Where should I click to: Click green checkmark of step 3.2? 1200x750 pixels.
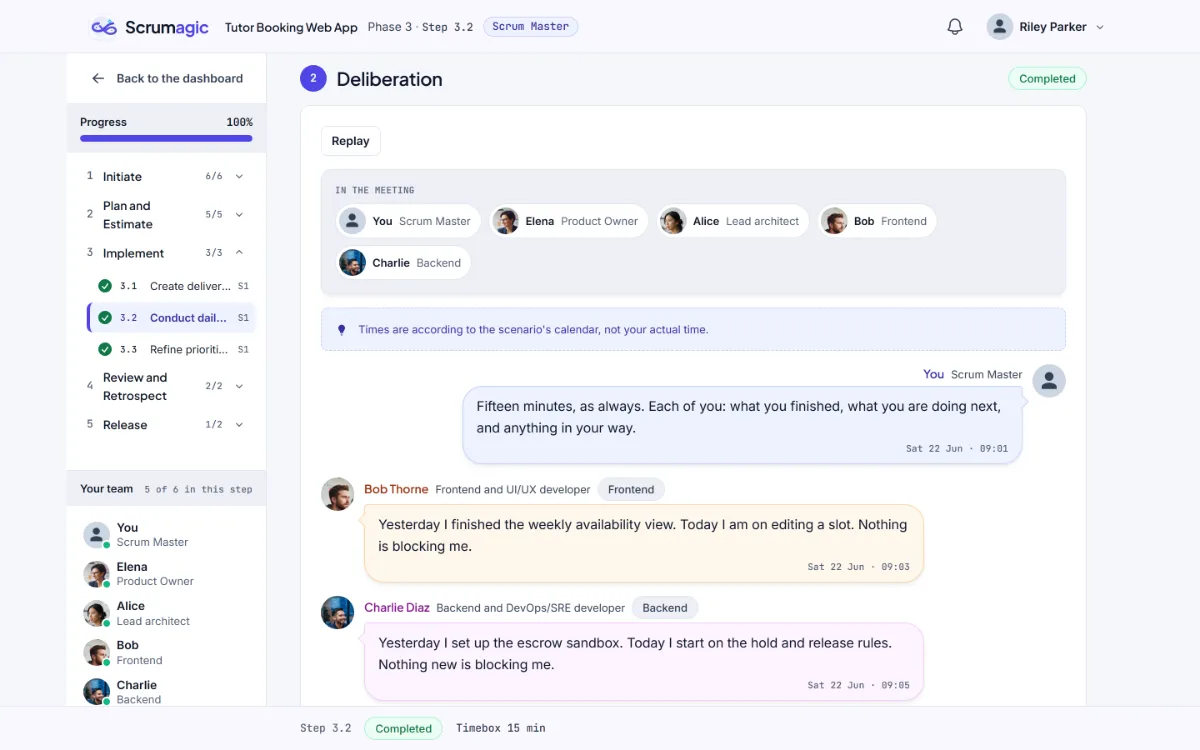[105, 318]
